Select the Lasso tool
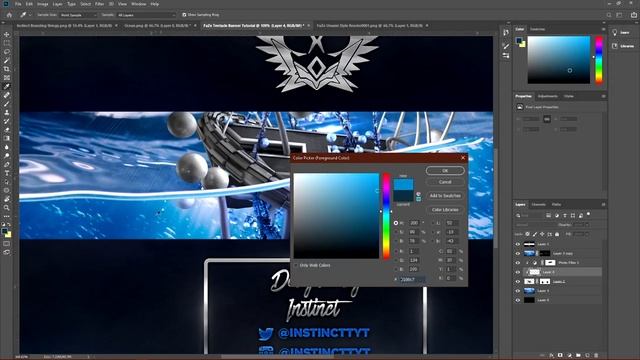The width and height of the screenshot is (640, 360). (7, 52)
